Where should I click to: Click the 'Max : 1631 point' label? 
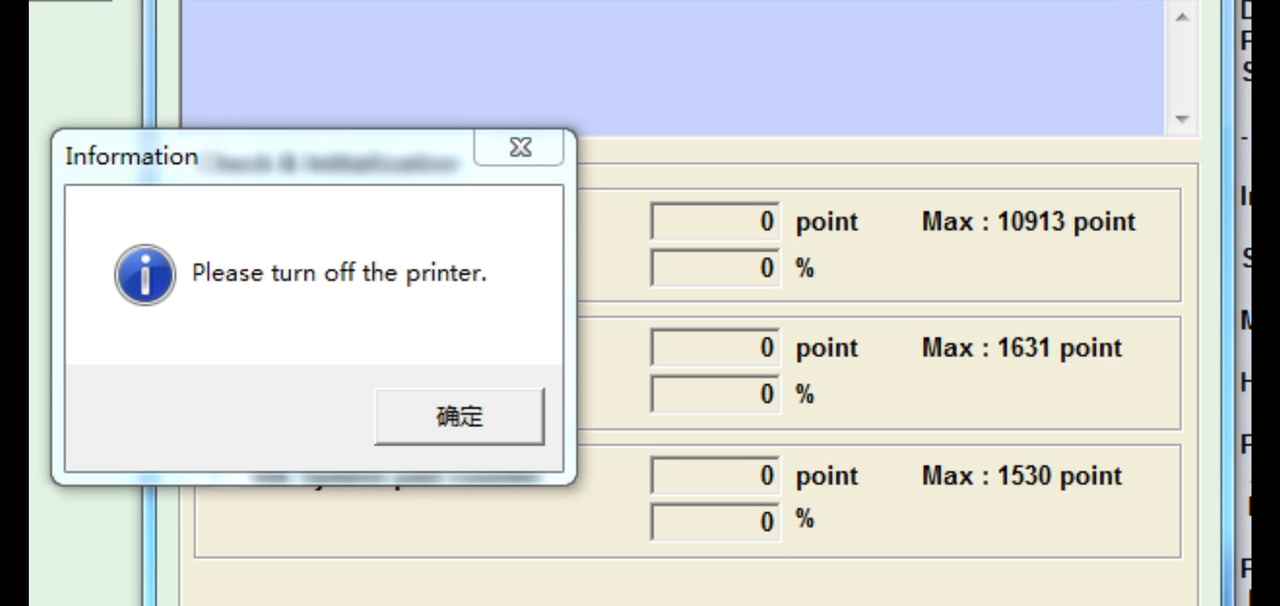click(1021, 348)
